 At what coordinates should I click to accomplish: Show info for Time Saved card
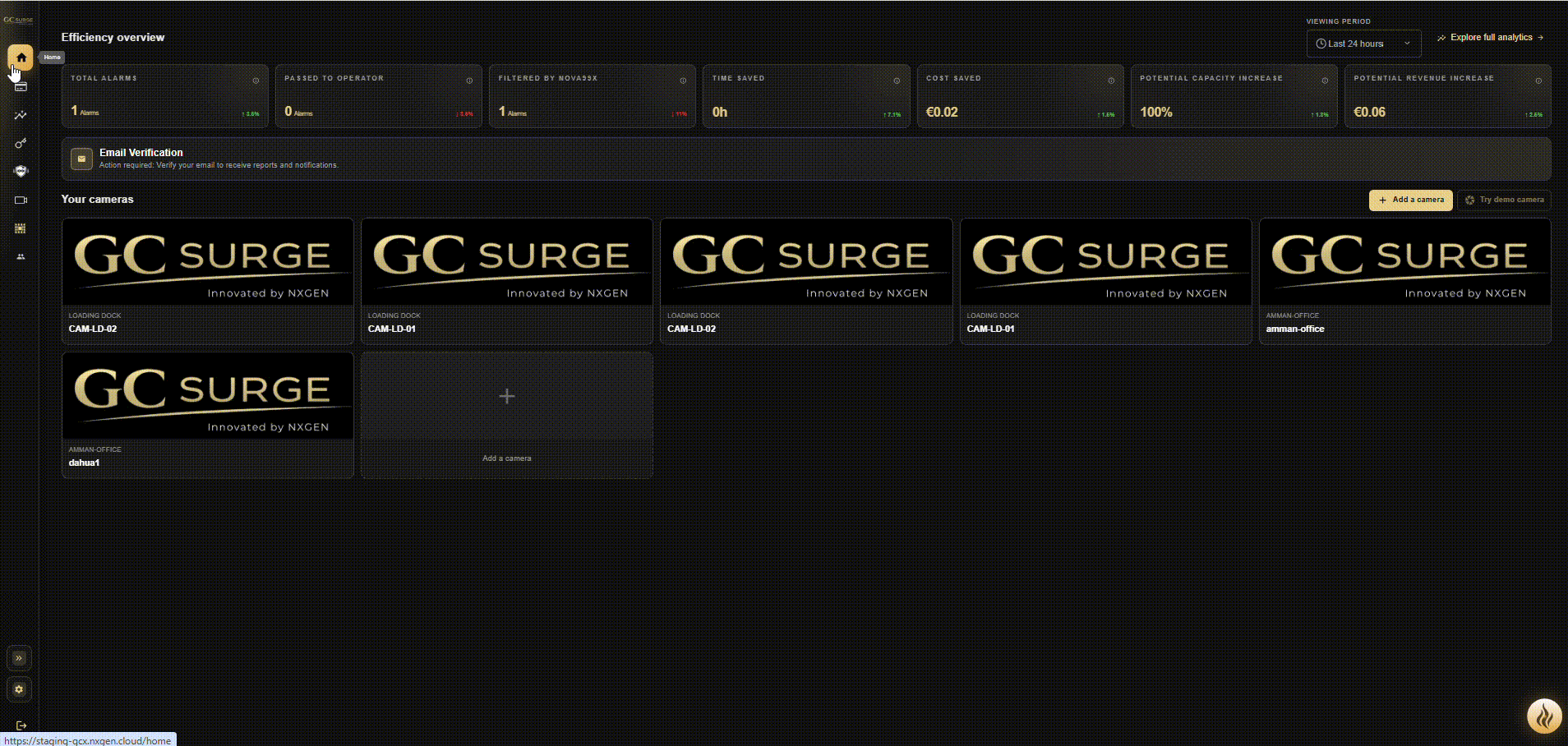tap(897, 81)
